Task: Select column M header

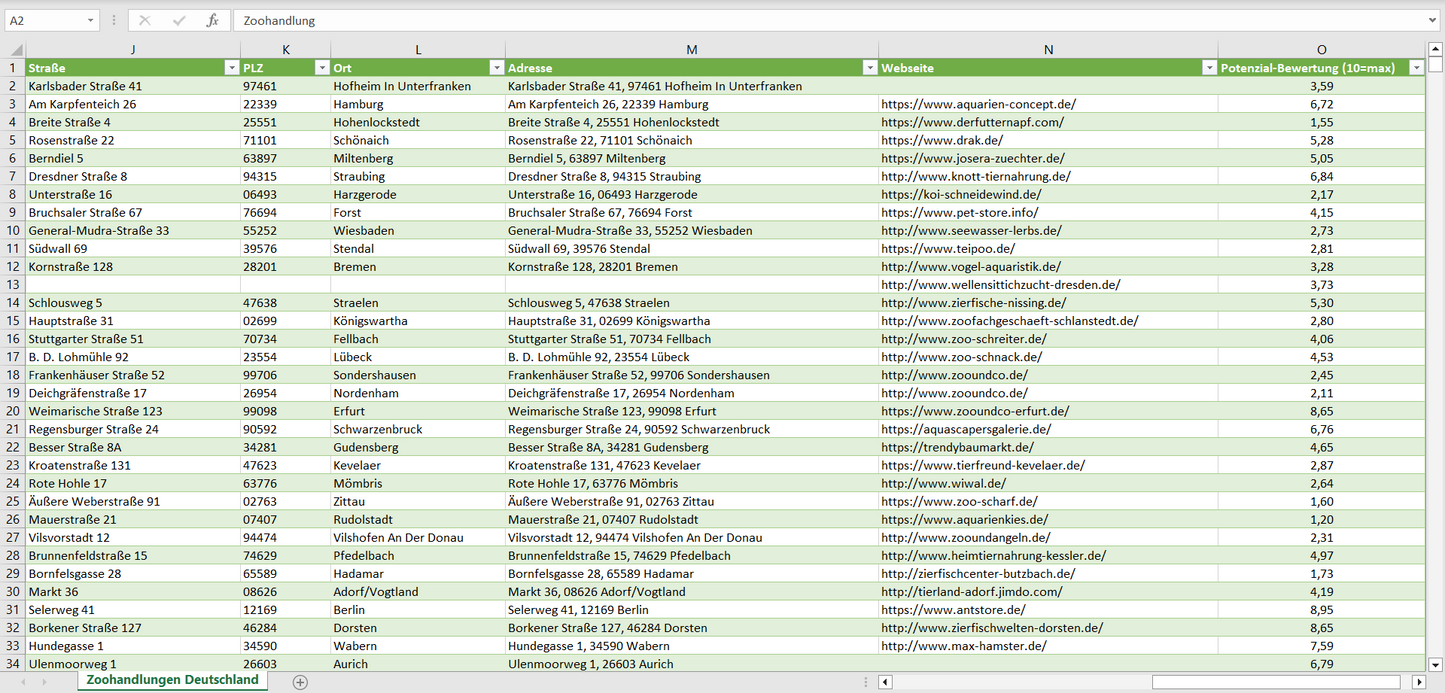Action: [691, 50]
